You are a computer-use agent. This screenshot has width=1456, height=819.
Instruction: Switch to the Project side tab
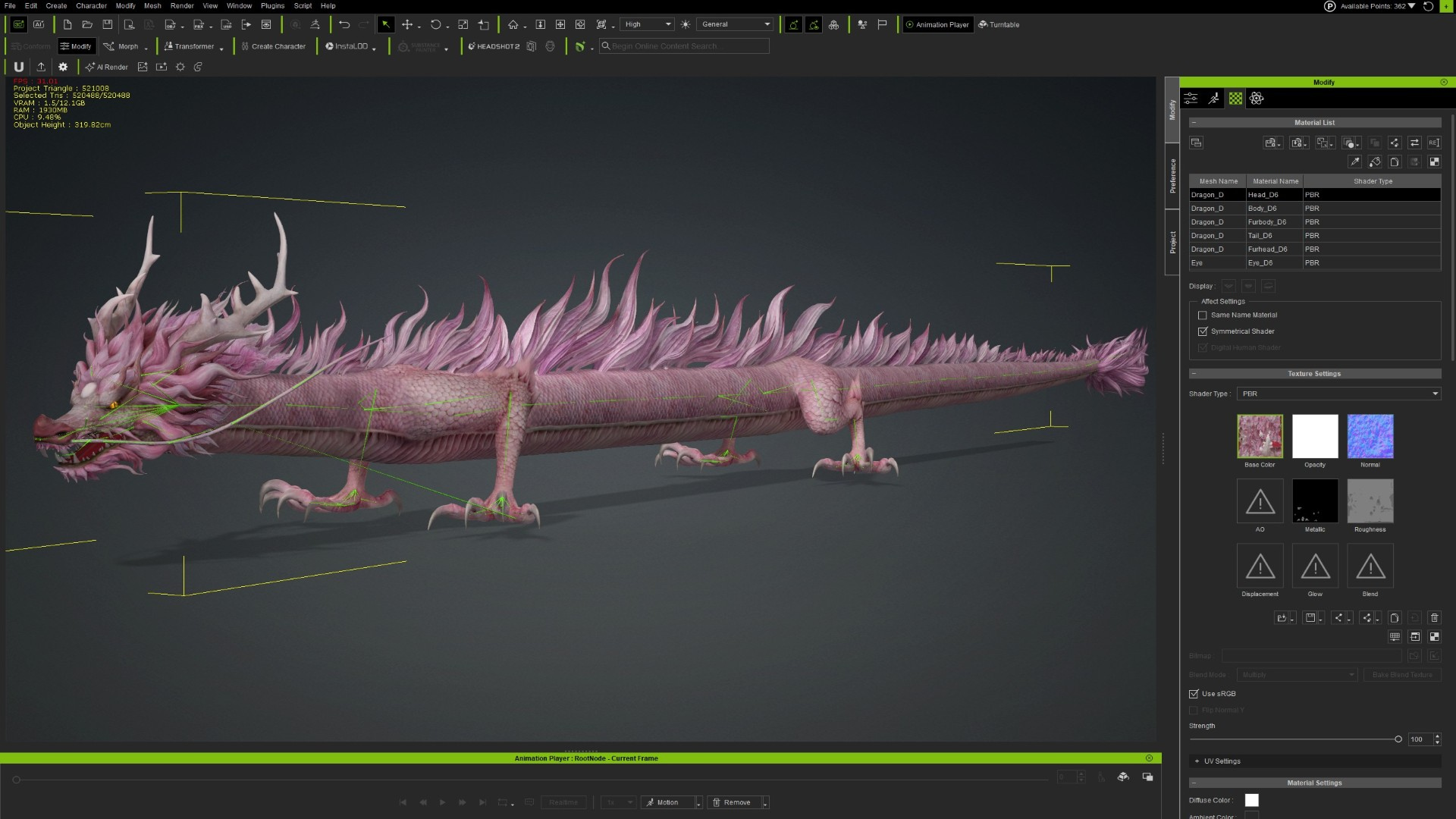point(1172,242)
